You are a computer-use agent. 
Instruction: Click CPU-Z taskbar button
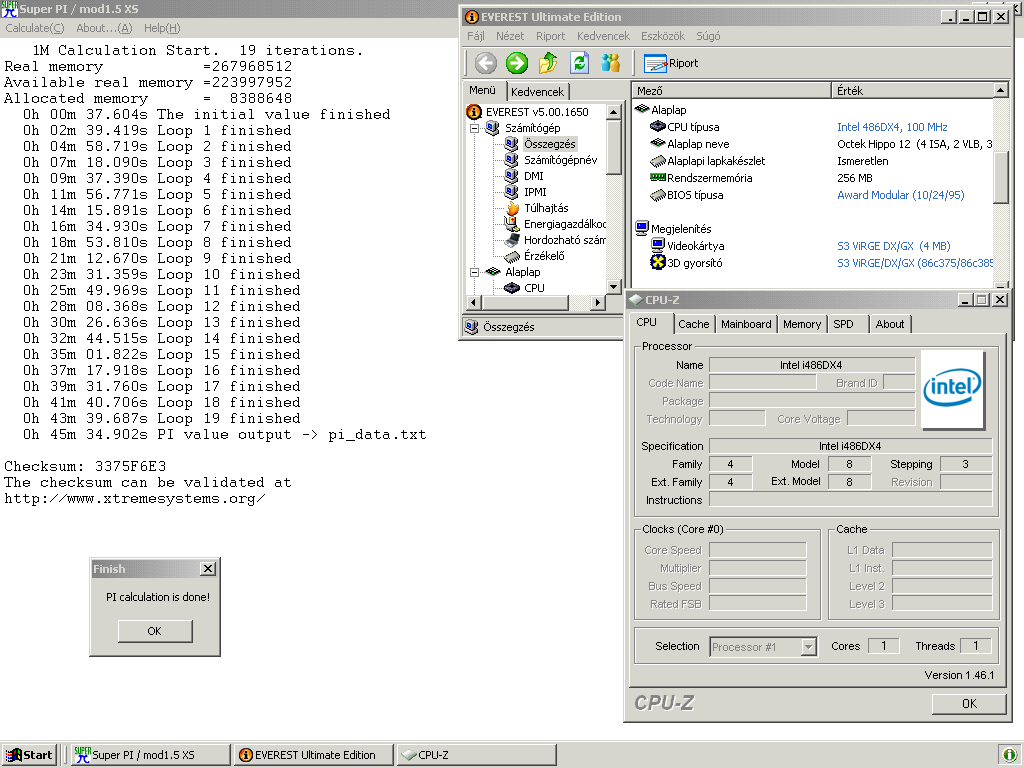pyautogui.click(x=477, y=755)
